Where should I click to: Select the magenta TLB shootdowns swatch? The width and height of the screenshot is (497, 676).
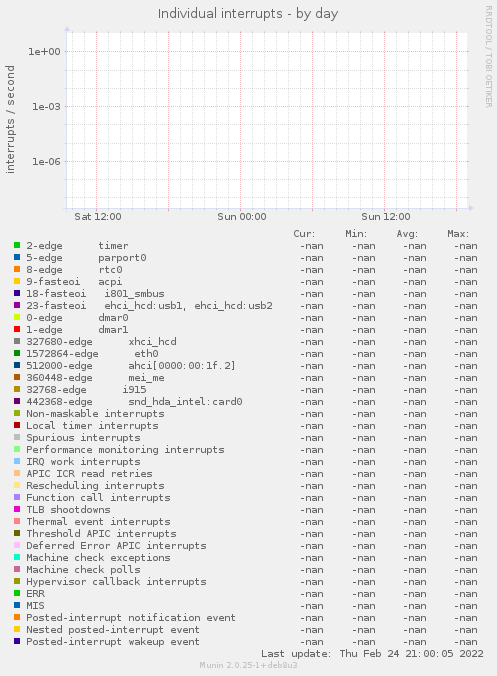pos(17,509)
